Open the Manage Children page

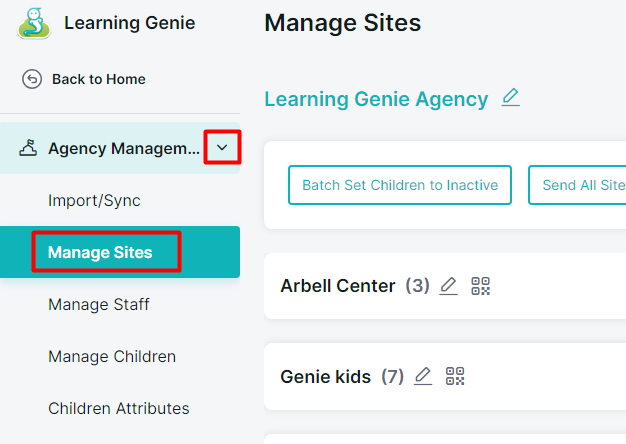tap(112, 356)
